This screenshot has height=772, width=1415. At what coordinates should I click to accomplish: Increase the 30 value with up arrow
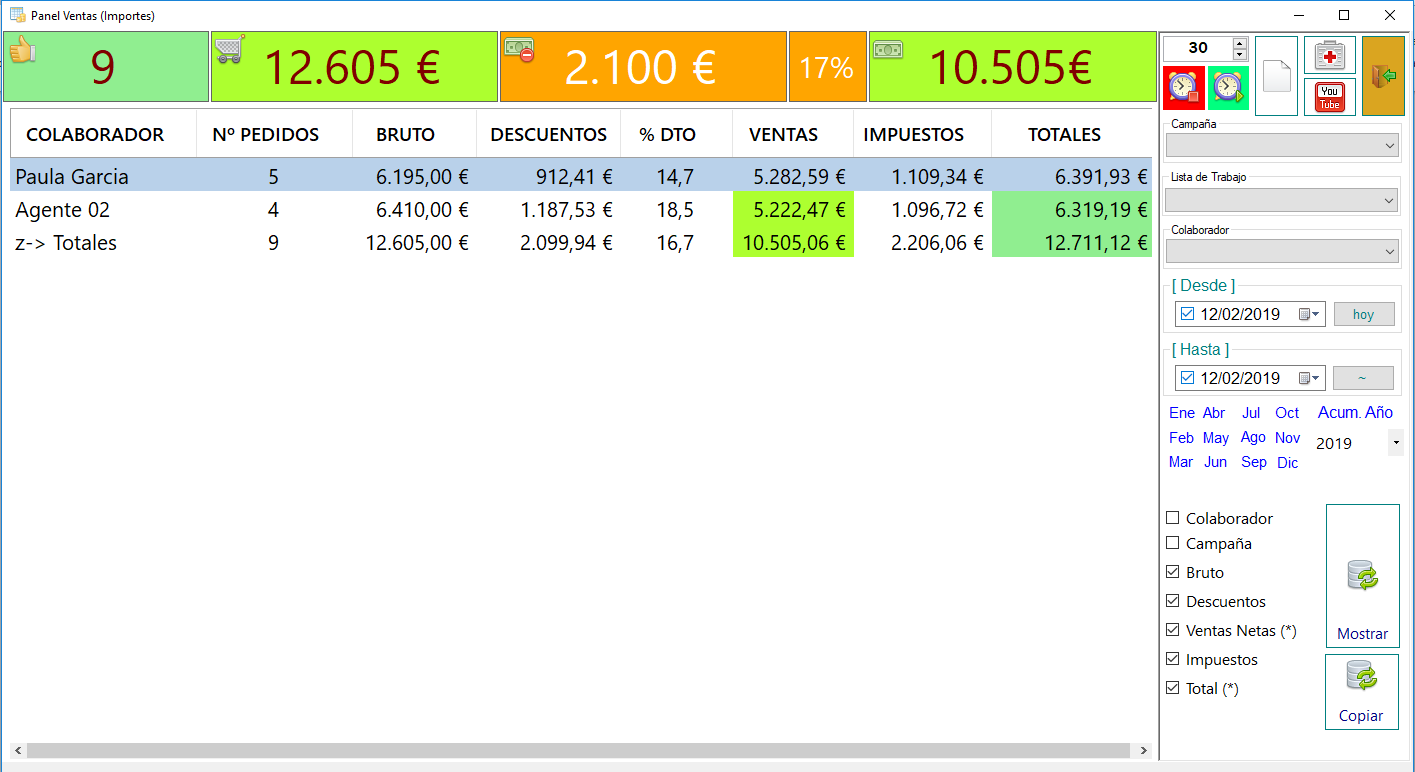tap(1240, 42)
